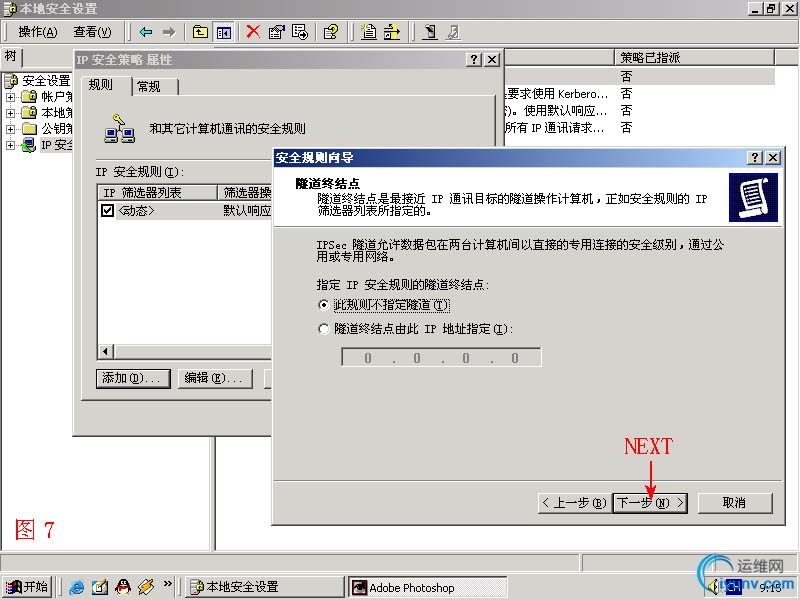Expand the 帐户策略 tree node
Image resolution: width=800 pixels, height=600 pixels.
10,97
